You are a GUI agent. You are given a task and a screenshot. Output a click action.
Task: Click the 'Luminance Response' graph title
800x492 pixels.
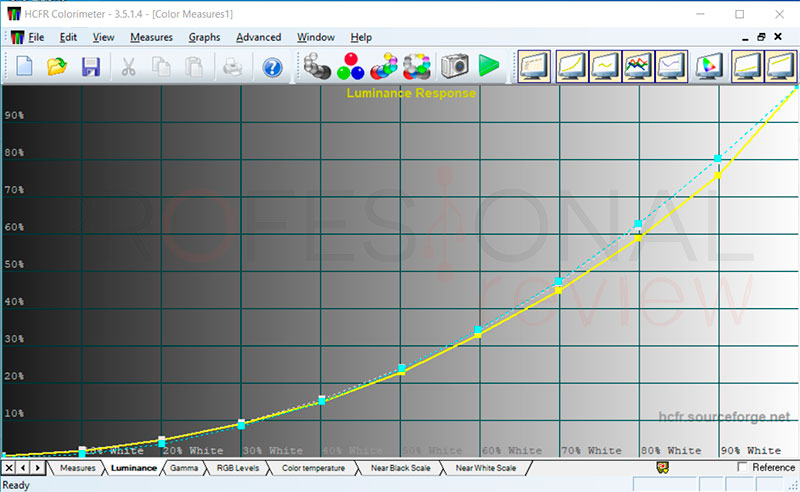411,93
